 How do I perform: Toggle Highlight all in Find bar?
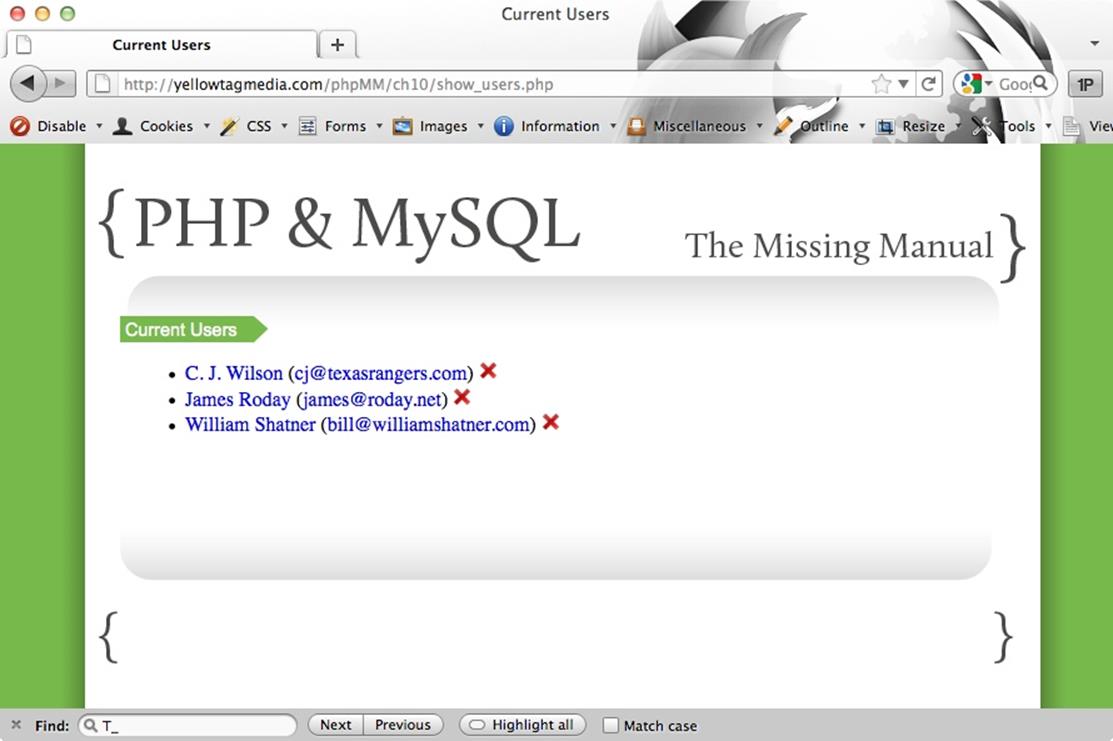coord(522,725)
